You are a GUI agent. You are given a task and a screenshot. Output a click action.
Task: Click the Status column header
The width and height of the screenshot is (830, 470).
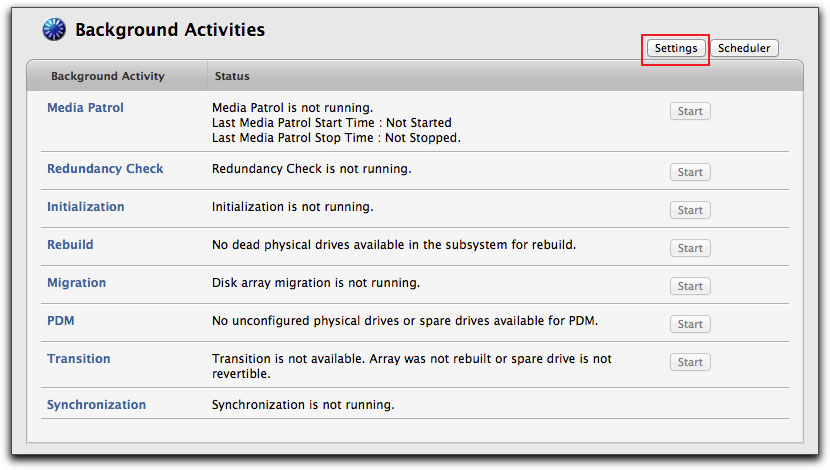point(232,76)
